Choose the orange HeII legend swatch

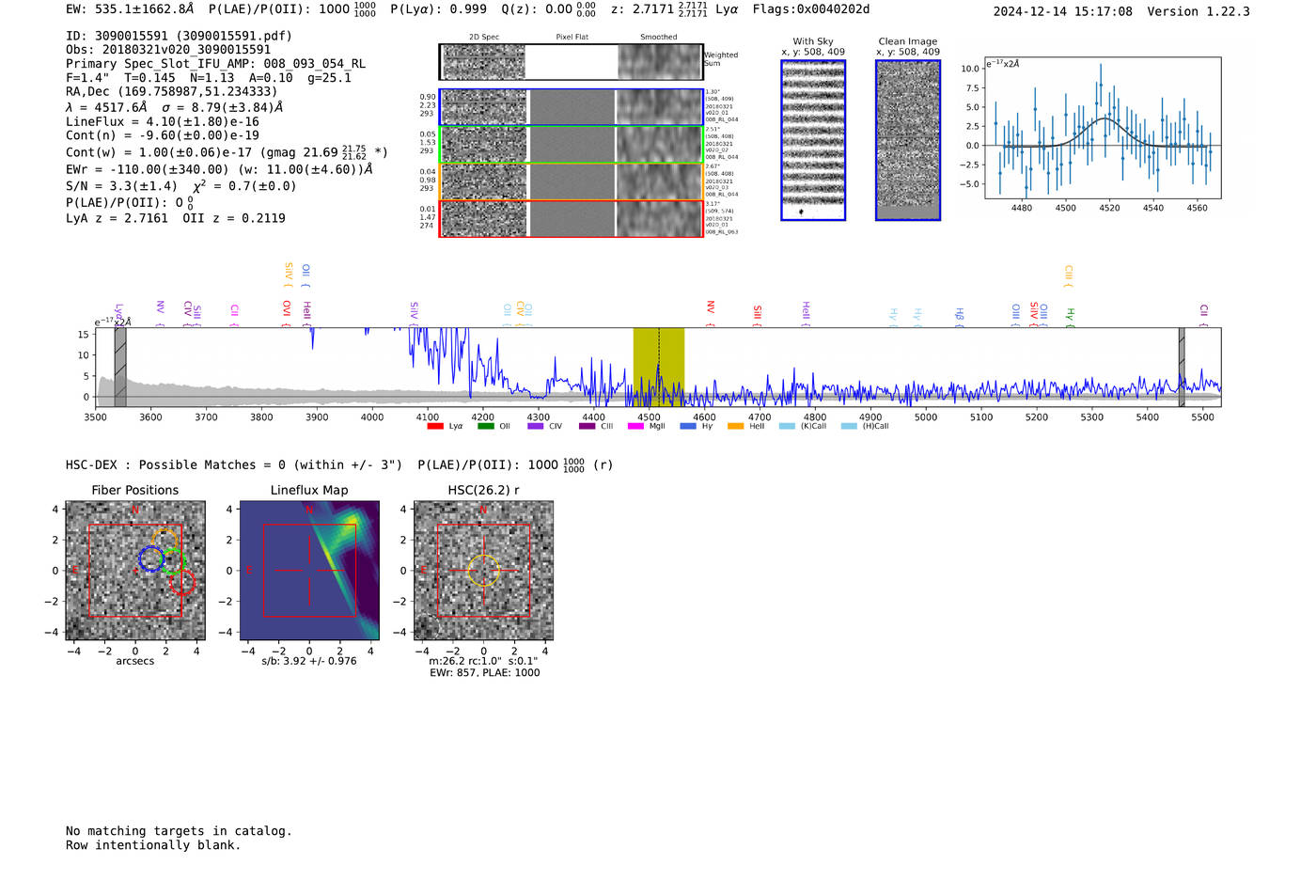pyautogui.click(x=736, y=427)
